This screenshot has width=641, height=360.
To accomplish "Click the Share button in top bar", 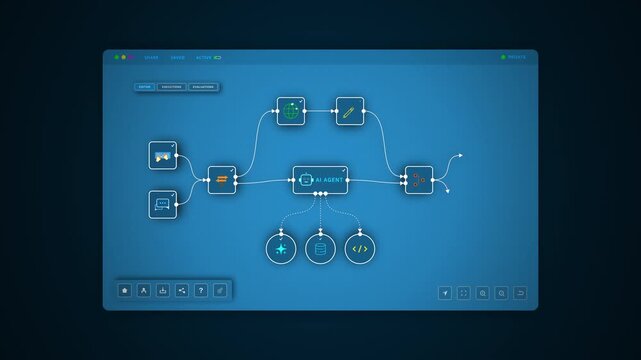I will point(151,58).
